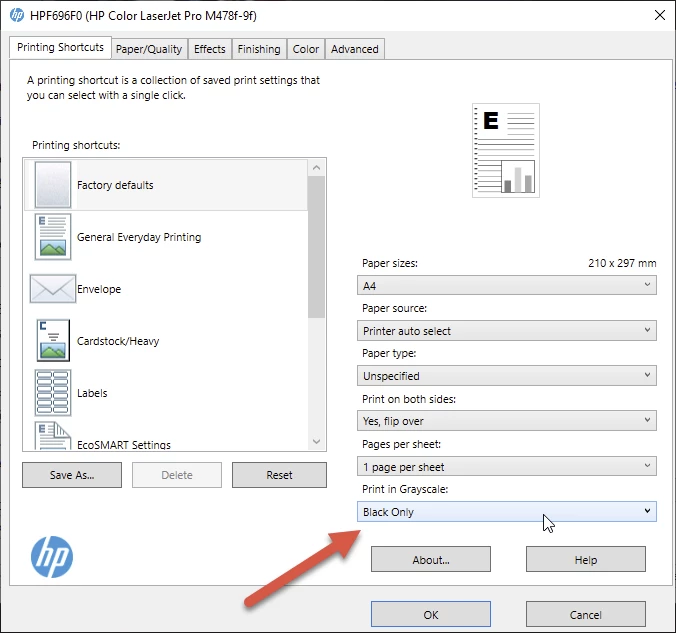
Task: Select the 'Cardstock/Heavy' list label
Action: pos(118,341)
